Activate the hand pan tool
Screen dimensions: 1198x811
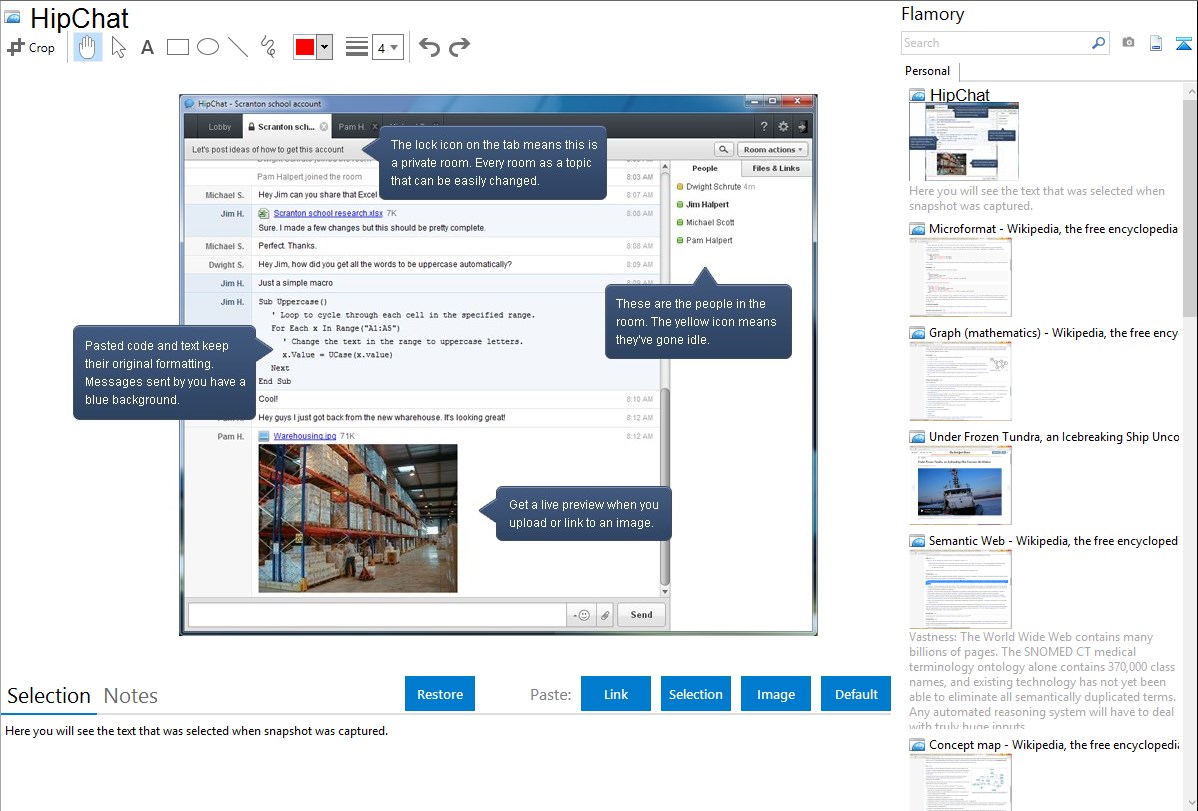[x=87, y=47]
